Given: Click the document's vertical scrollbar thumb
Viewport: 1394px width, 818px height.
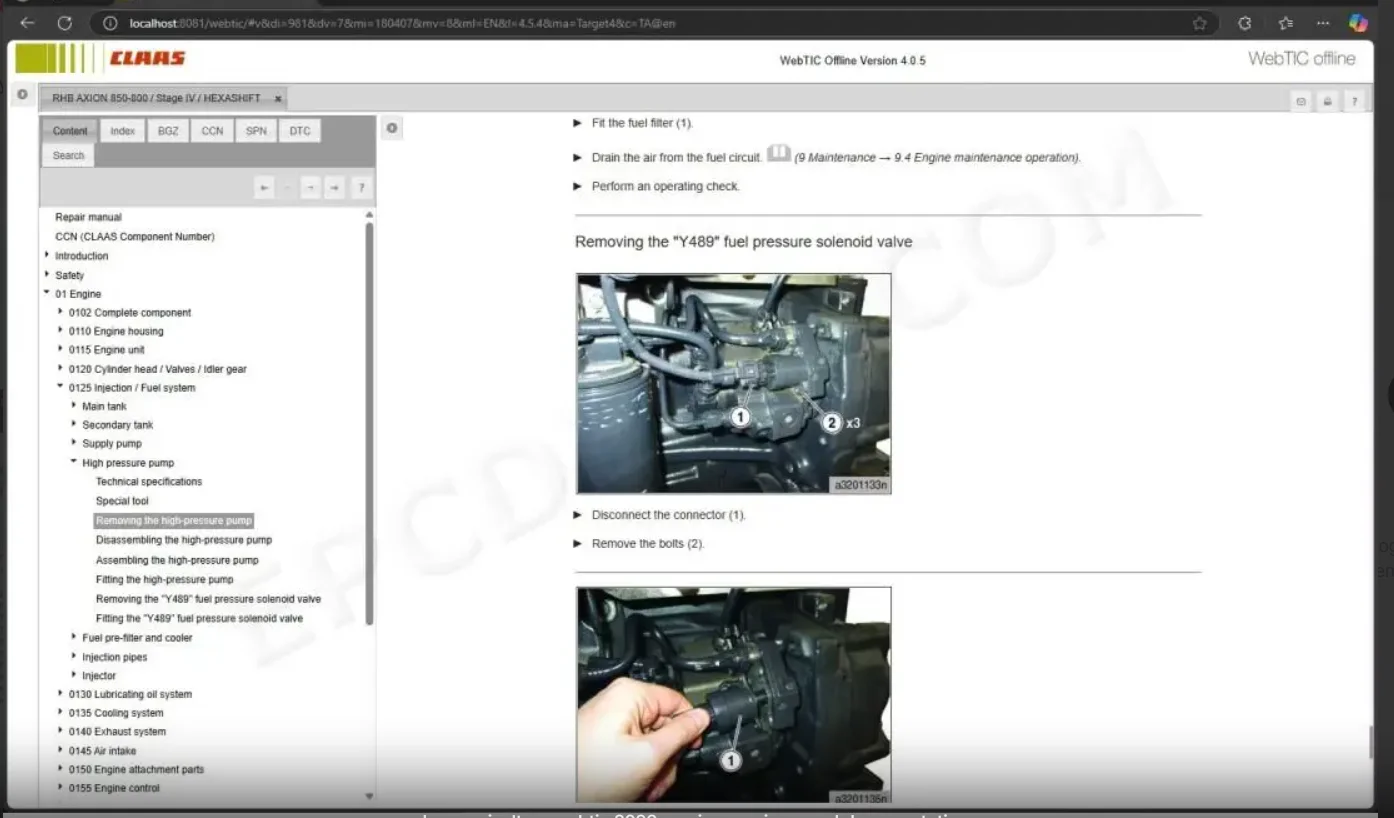Looking at the screenshot, I should pyautogui.click(x=1371, y=742).
